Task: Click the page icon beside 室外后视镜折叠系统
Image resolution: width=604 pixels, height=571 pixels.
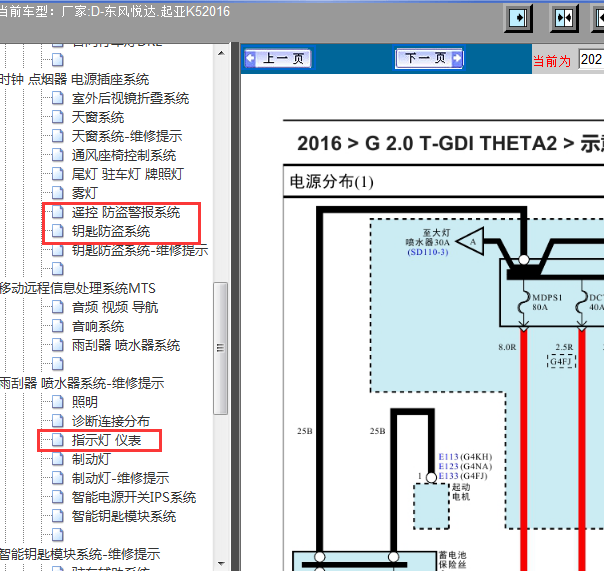Action: [58, 98]
